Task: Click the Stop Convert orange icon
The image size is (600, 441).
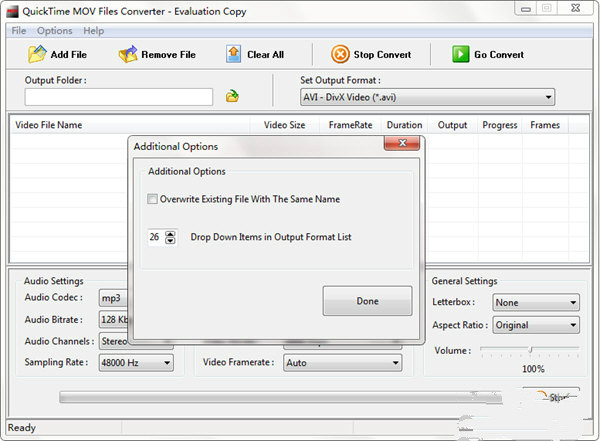Action: pyautogui.click(x=340, y=54)
